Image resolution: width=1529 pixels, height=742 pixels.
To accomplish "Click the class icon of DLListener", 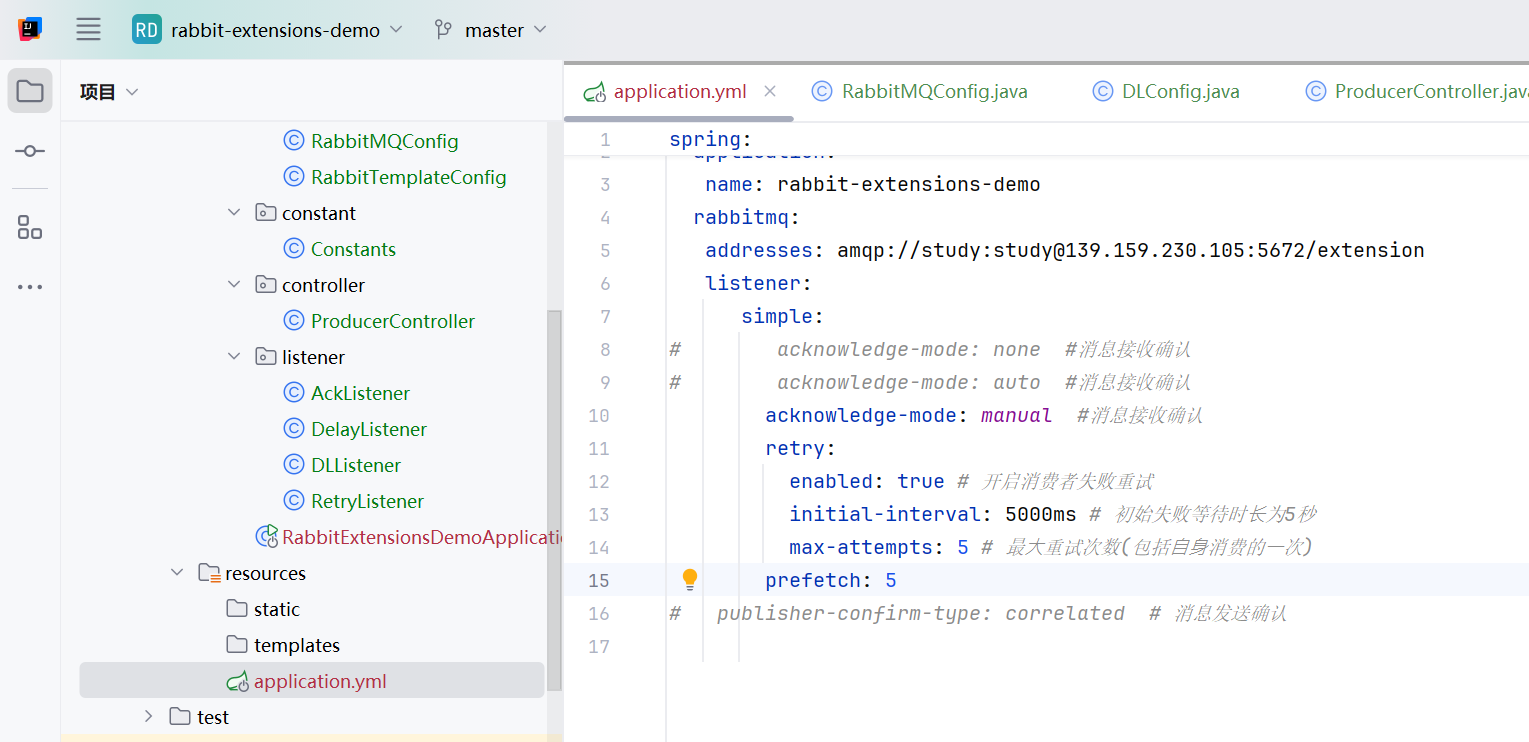I will 294,465.
